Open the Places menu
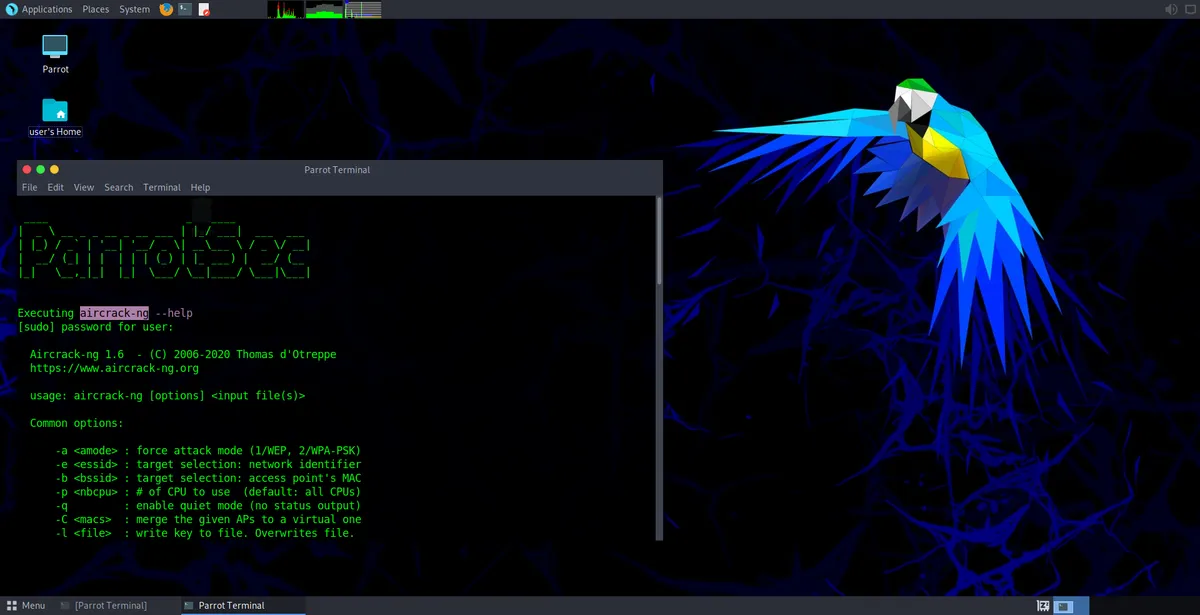This screenshot has height=615, width=1200. pos(95,9)
